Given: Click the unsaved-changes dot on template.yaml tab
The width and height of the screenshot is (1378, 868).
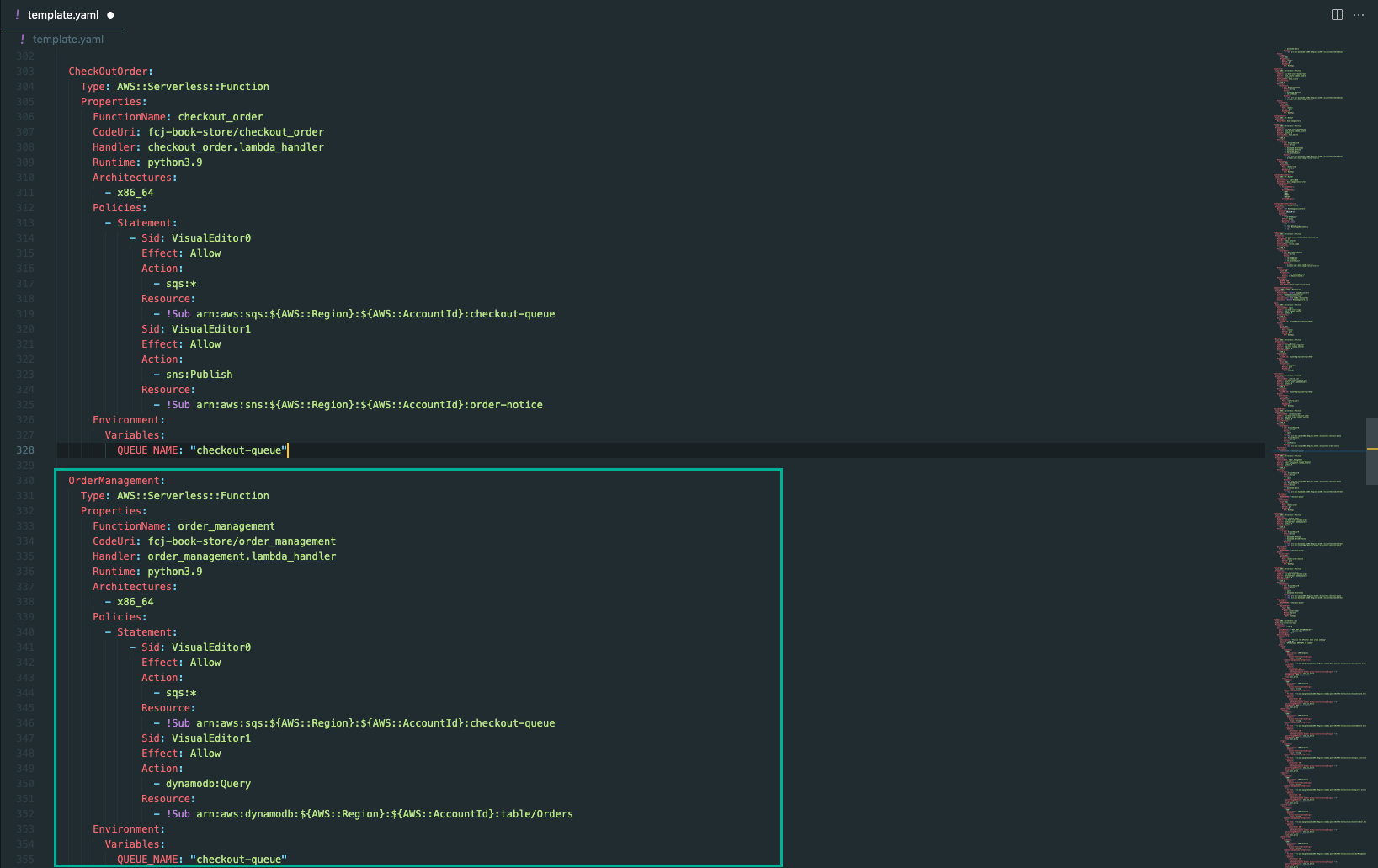Looking at the screenshot, I should tap(110, 14).
